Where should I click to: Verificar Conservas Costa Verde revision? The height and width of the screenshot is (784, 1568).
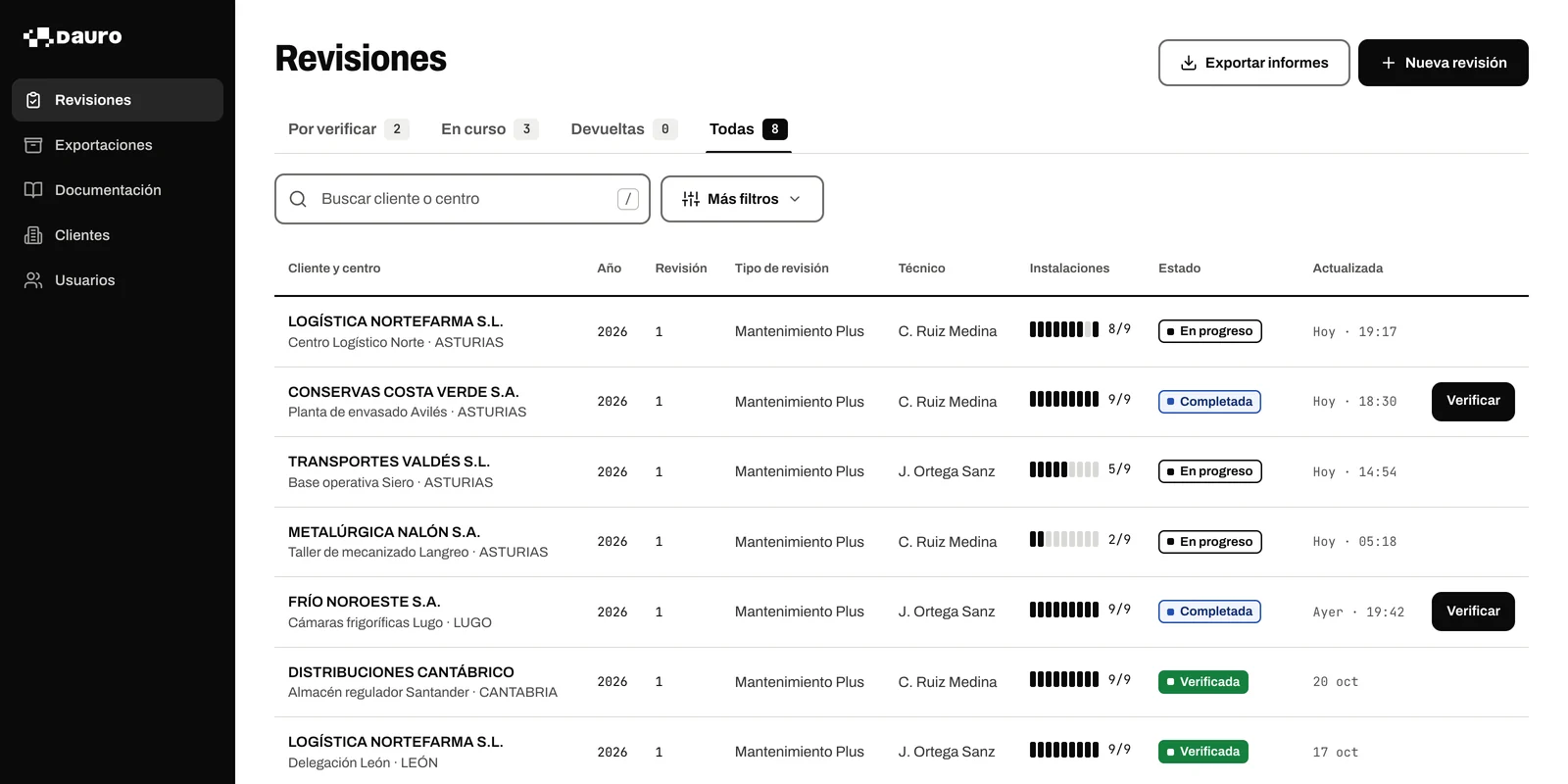click(1473, 402)
